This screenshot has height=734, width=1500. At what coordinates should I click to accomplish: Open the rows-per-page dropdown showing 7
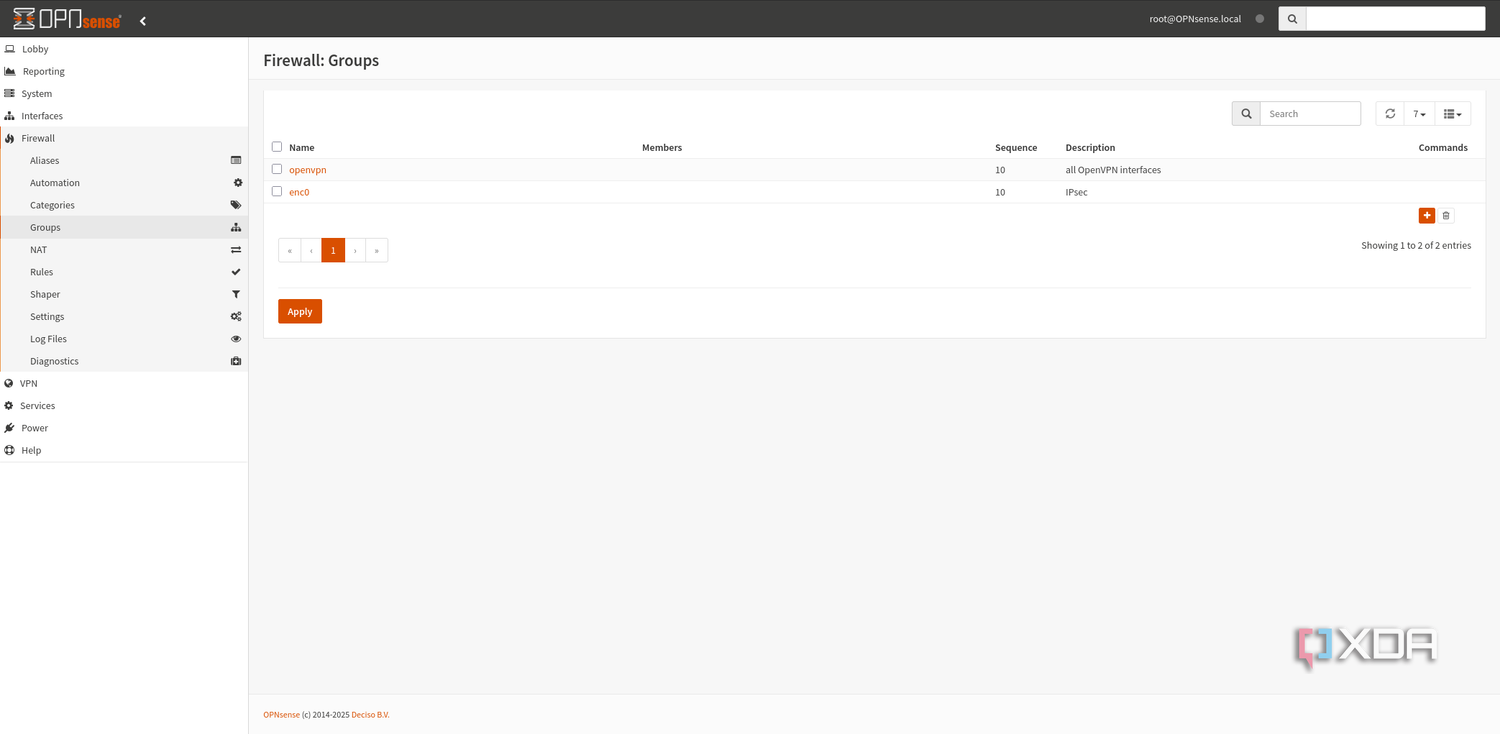click(x=1419, y=114)
